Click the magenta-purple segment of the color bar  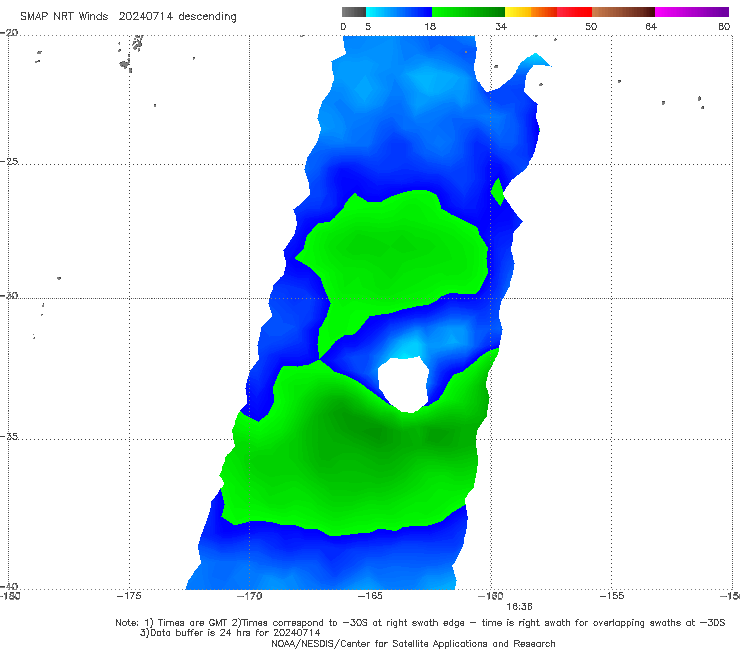pyautogui.click(x=692, y=12)
